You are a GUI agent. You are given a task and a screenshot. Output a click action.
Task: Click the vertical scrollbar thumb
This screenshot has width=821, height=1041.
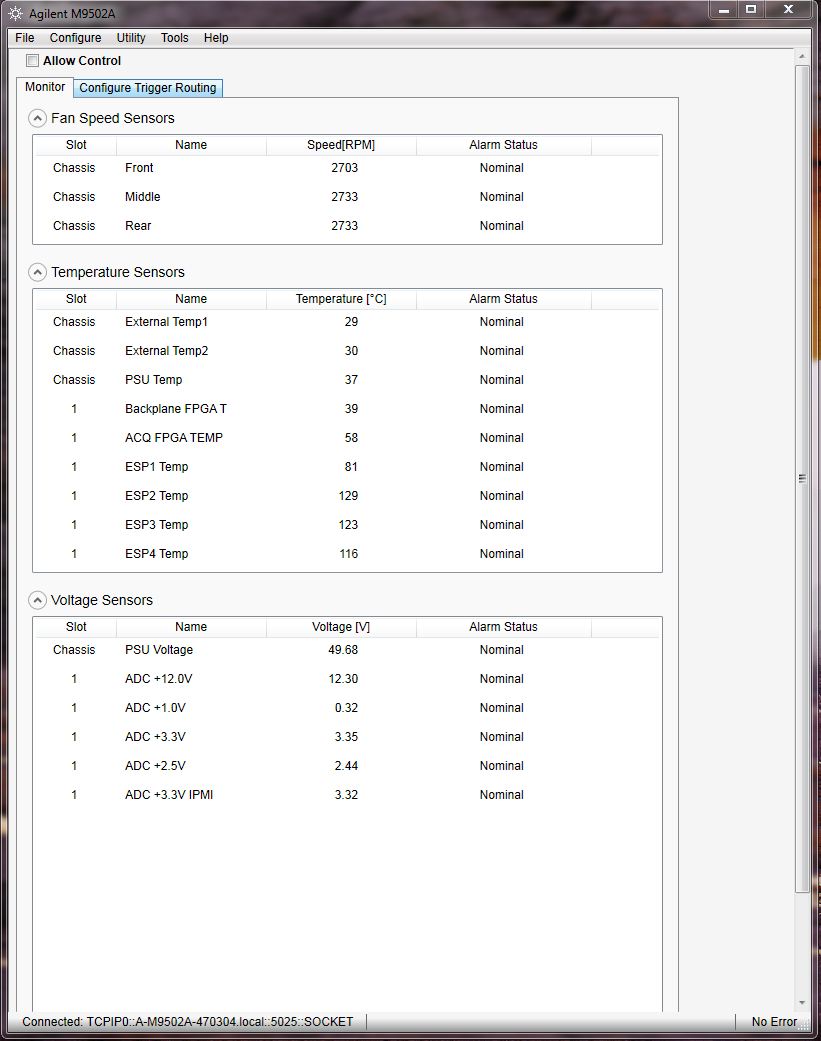802,478
